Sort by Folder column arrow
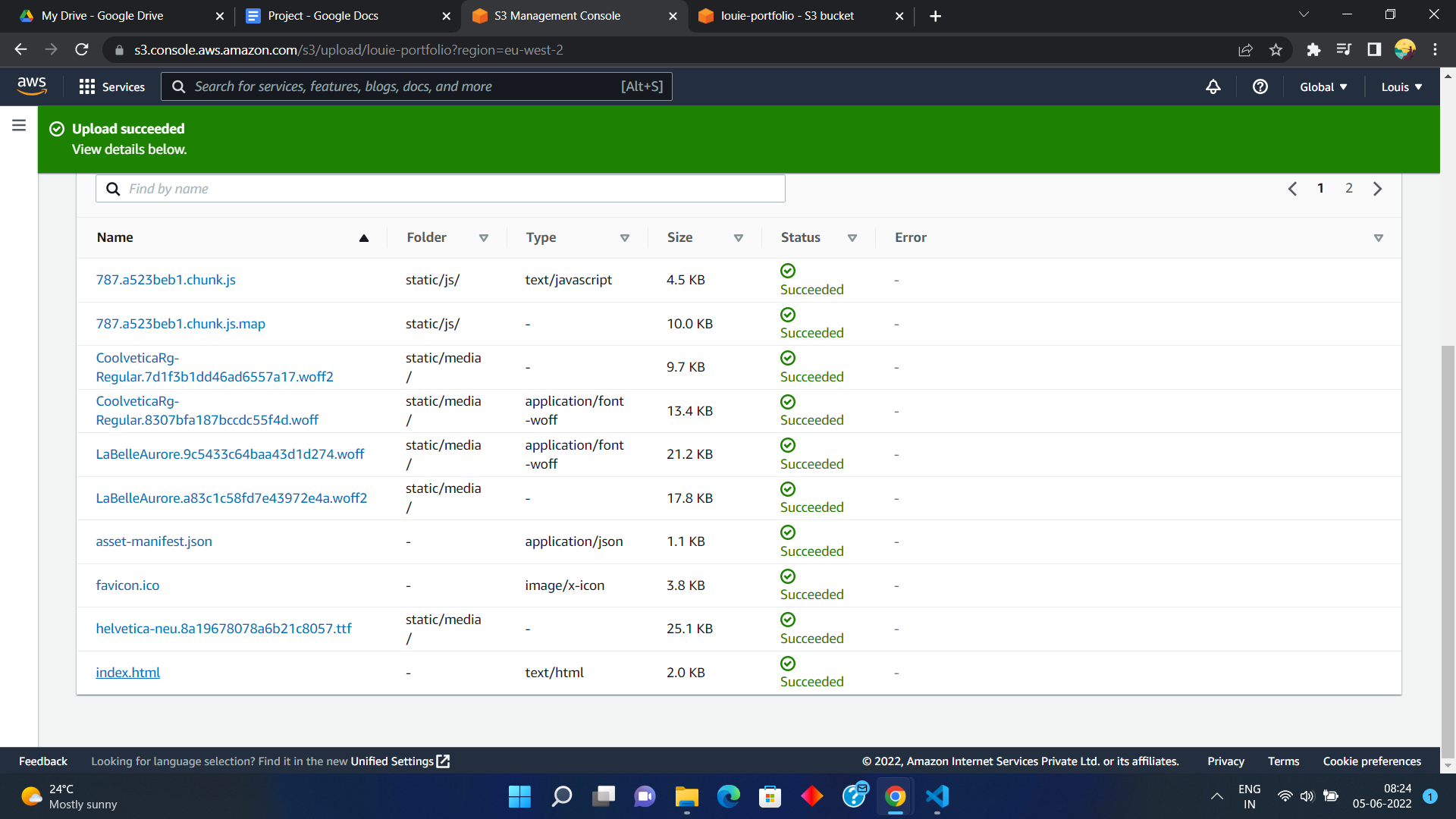1456x819 pixels. click(484, 238)
